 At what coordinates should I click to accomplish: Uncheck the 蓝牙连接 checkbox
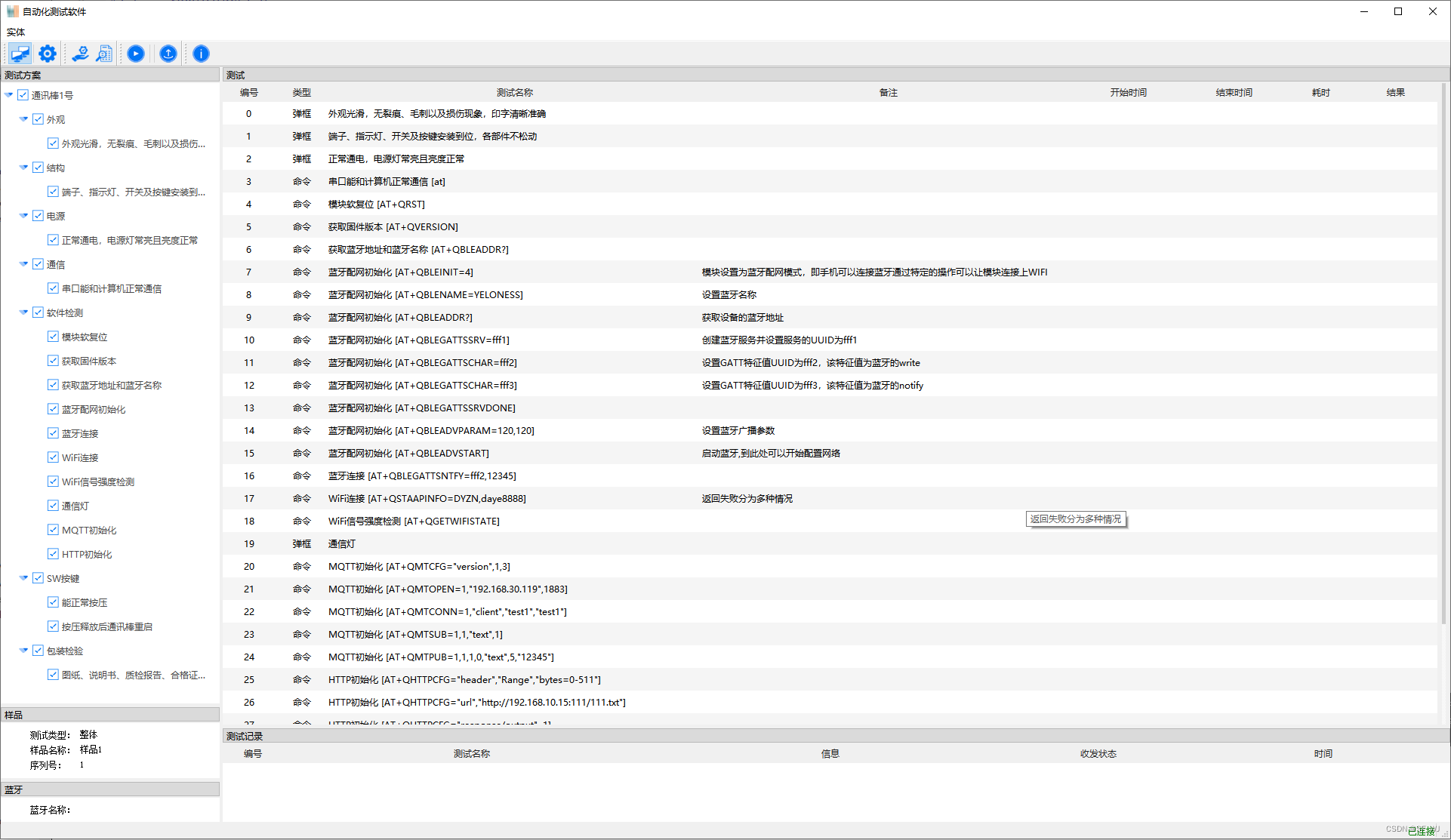pos(53,433)
